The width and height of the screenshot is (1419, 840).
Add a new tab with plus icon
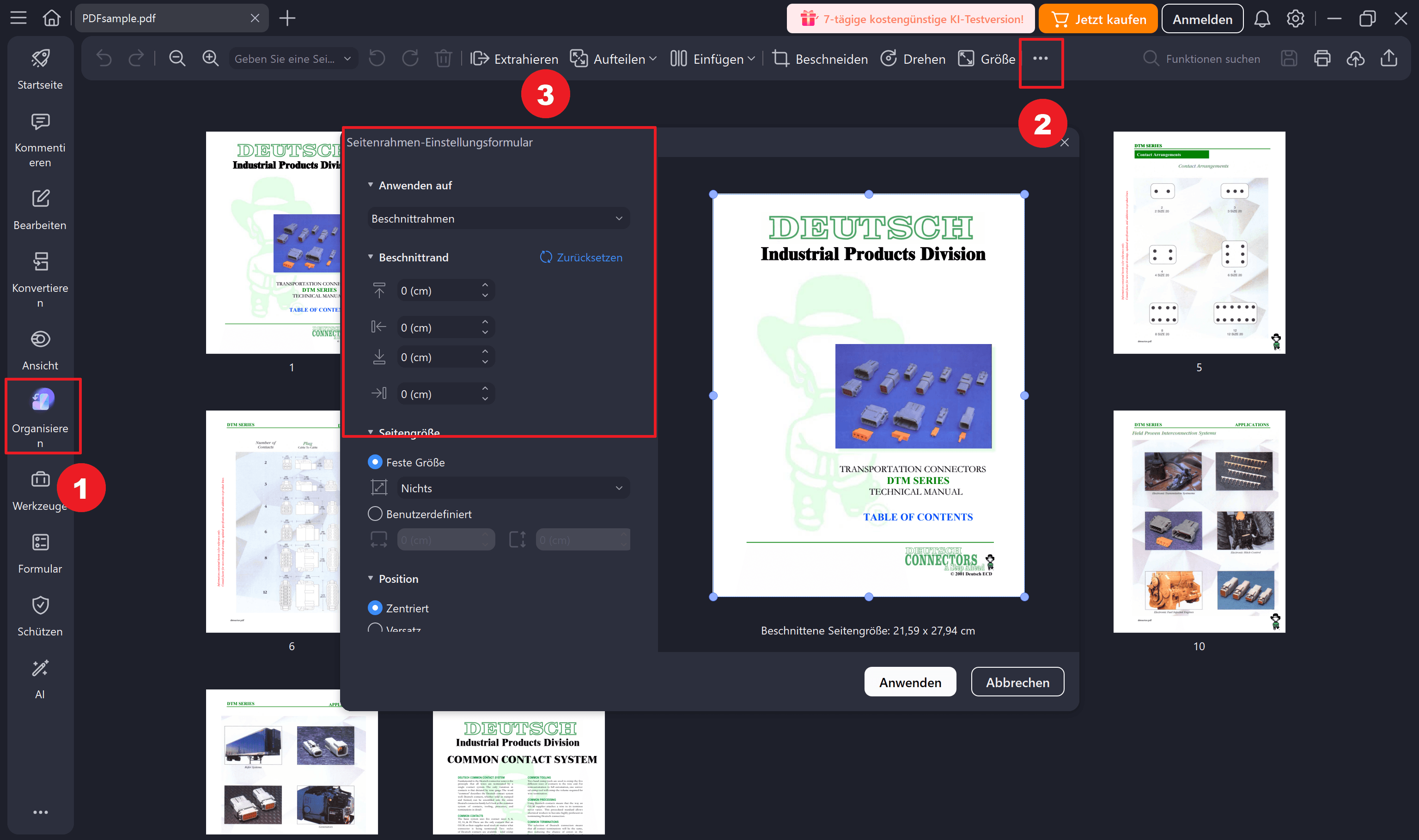coord(288,18)
